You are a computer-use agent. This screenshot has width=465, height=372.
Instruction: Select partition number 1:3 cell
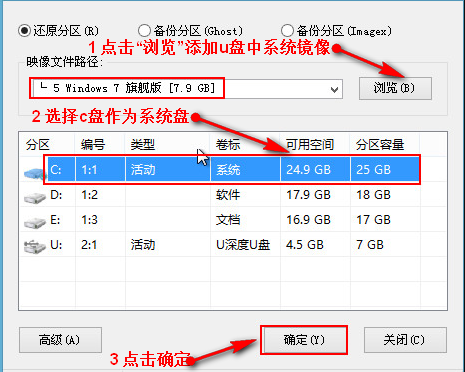(x=90, y=220)
